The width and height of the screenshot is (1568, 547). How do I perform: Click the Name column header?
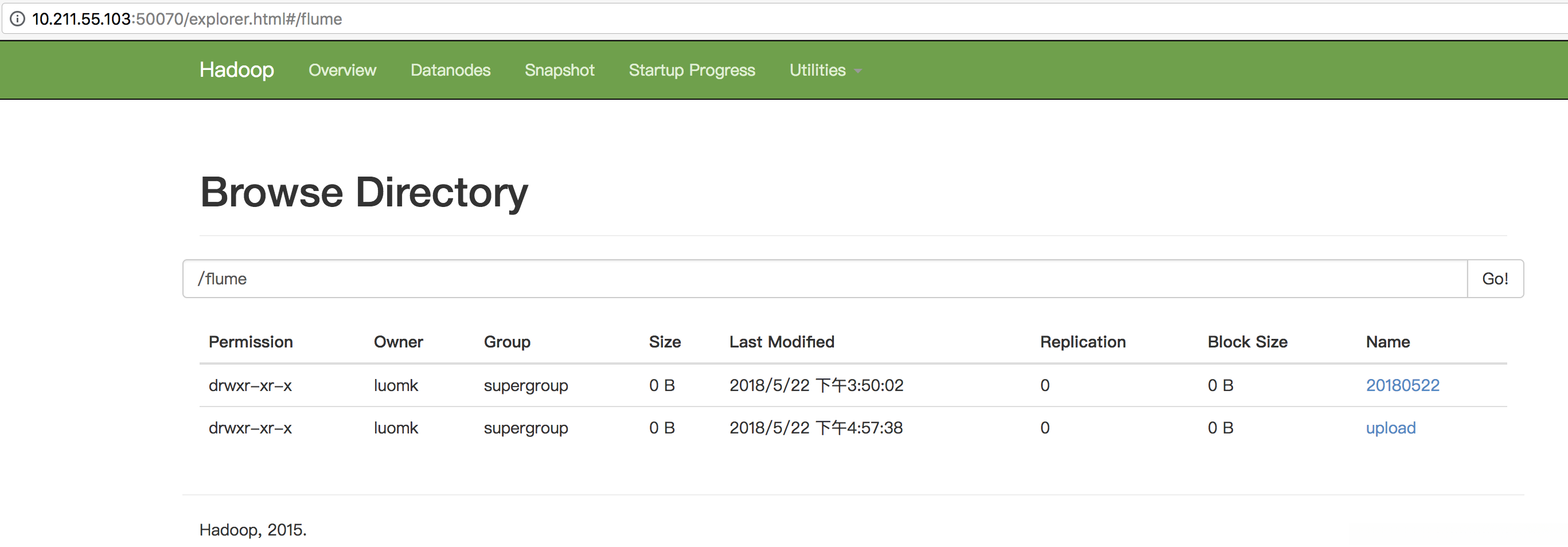tap(1387, 342)
